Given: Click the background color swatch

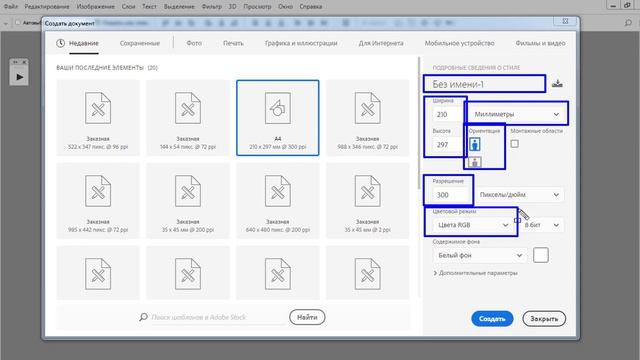Looking at the screenshot, I should pos(540,255).
